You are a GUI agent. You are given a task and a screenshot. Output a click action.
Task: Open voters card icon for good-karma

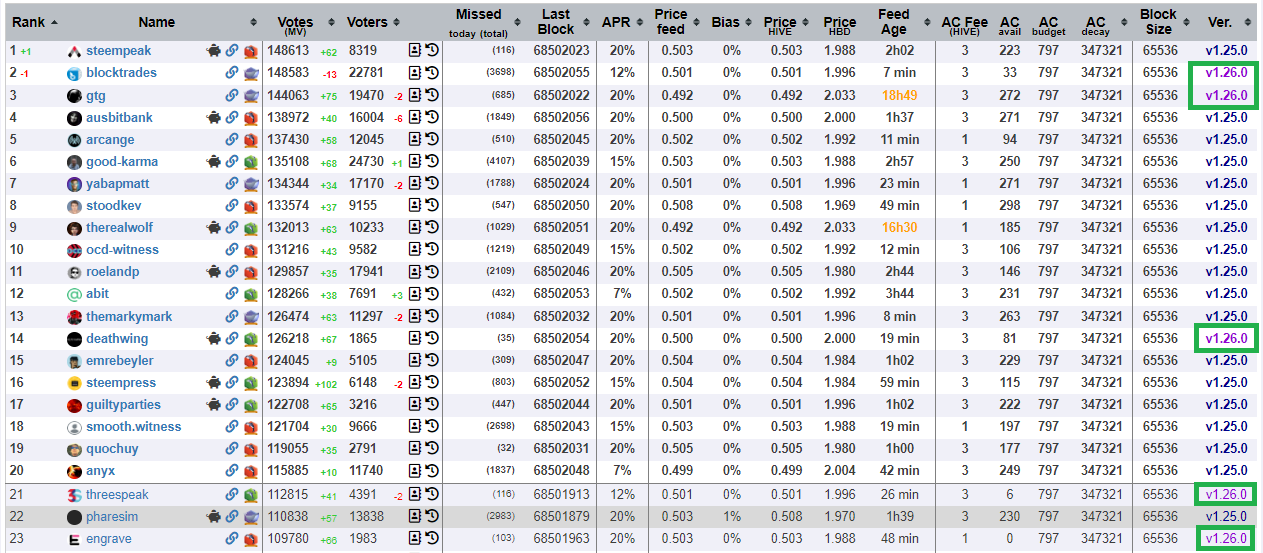(415, 161)
